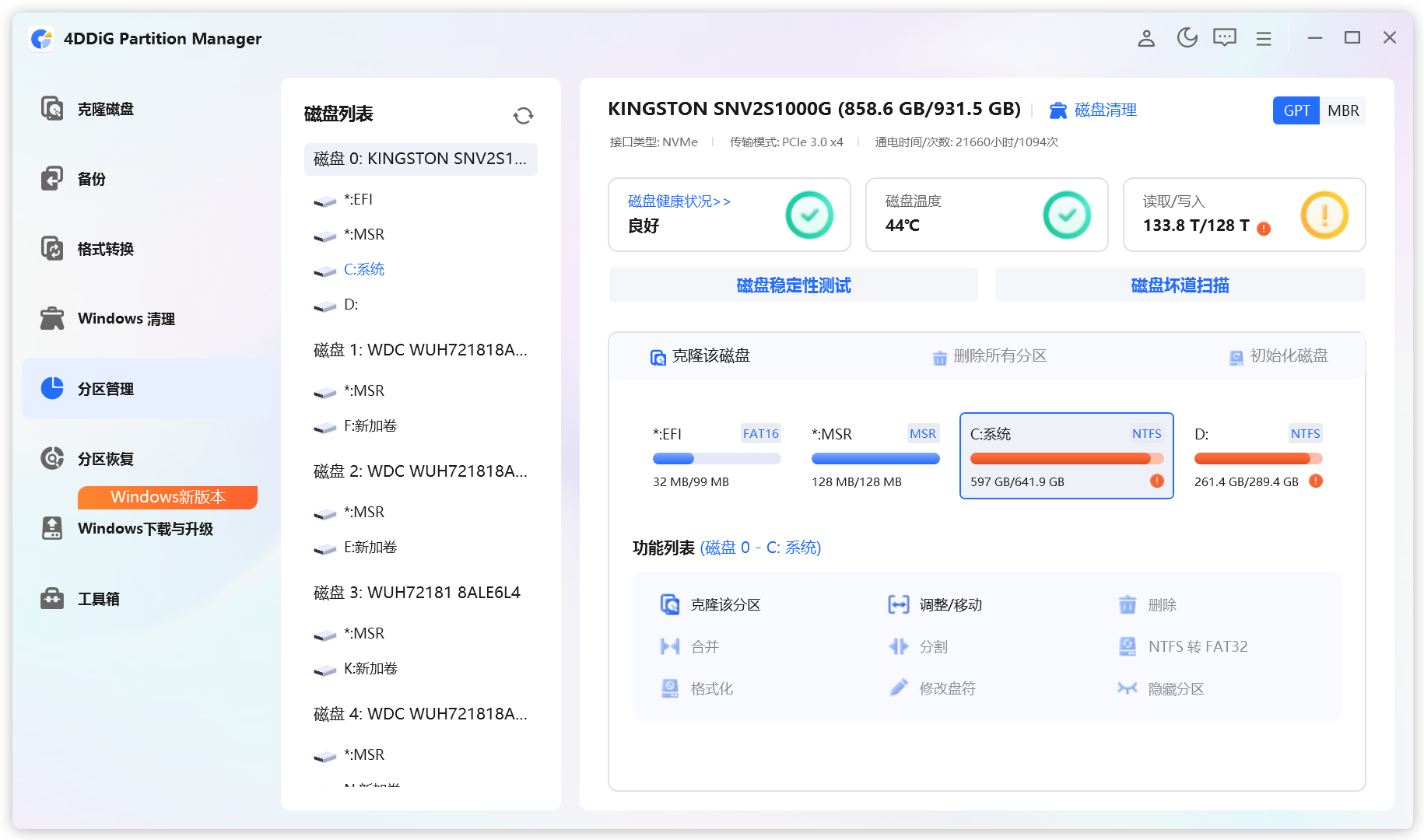Image resolution: width=1424 pixels, height=840 pixels.
Task: Click red warning icon on C:系统 card
Action: coord(1156,481)
